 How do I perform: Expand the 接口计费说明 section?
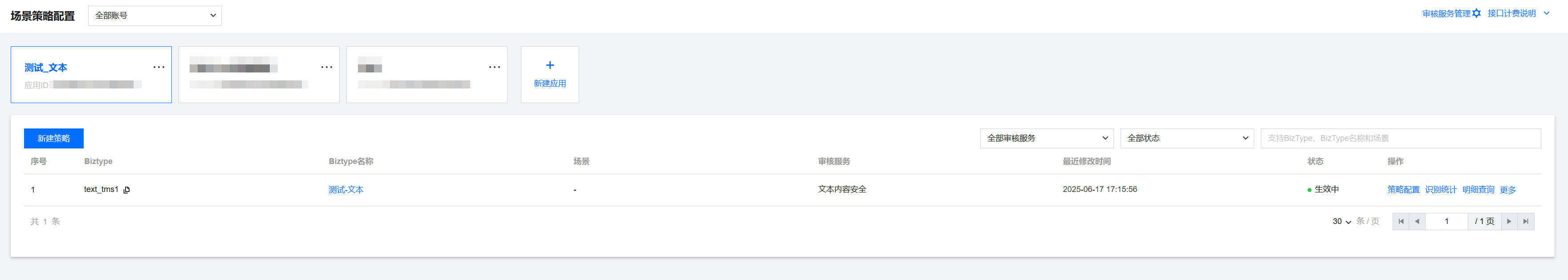tap(1547, 13)
